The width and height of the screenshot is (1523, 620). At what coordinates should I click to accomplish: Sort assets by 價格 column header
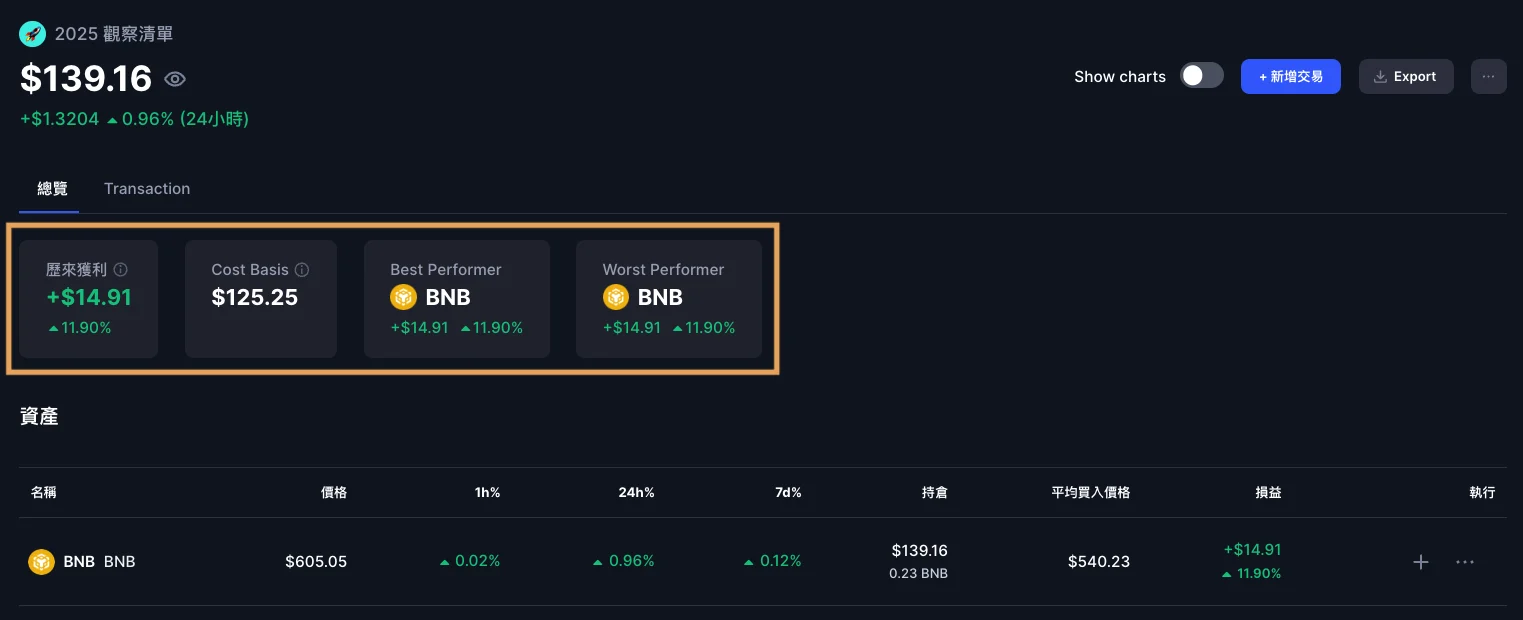click(x=333, y=493)
